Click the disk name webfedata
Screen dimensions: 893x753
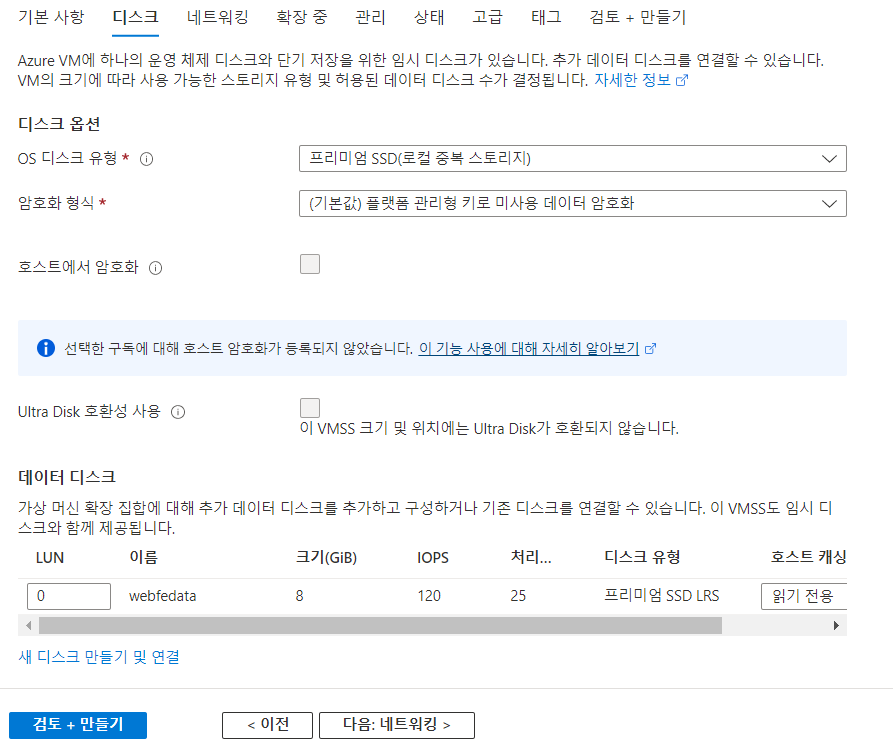(163, 596)
